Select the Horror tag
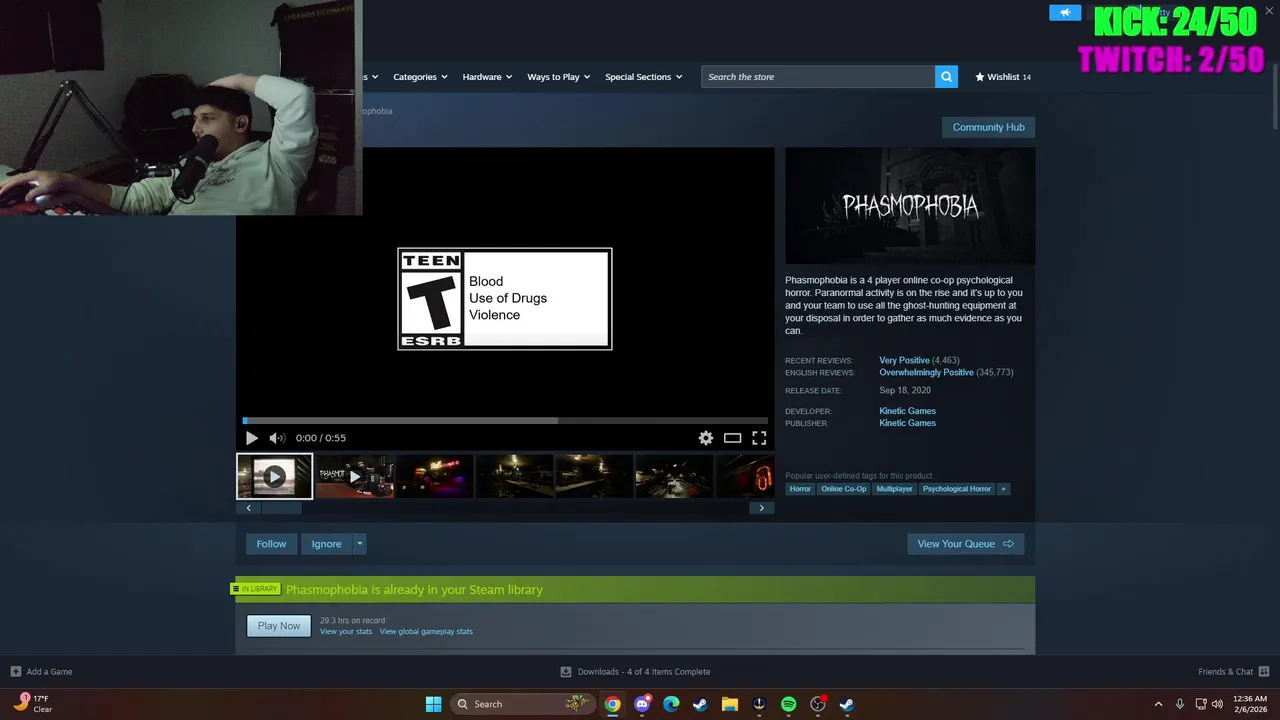The height and width of the screenshot is (720, 1280). (800, 489)
